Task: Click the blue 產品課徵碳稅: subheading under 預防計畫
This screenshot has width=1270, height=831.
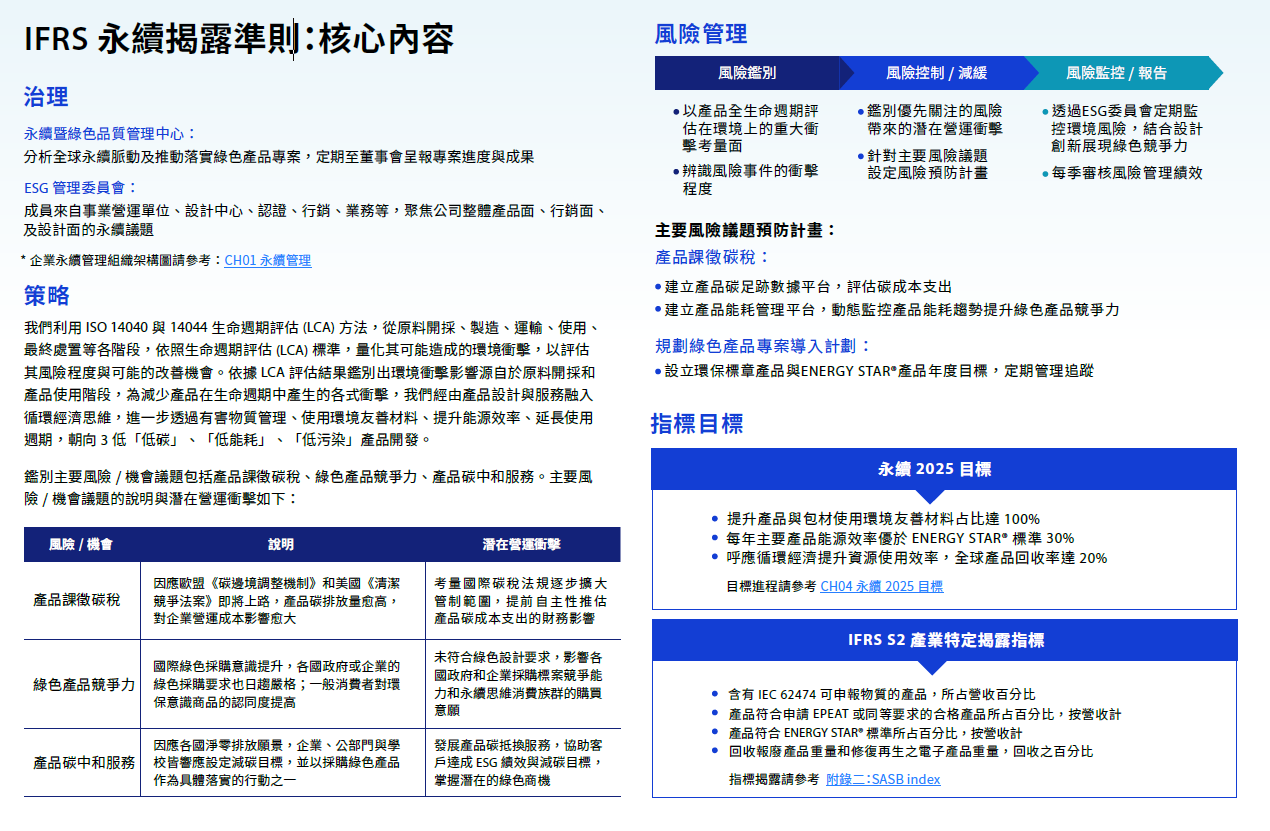Action: click(x=713, y=257)
